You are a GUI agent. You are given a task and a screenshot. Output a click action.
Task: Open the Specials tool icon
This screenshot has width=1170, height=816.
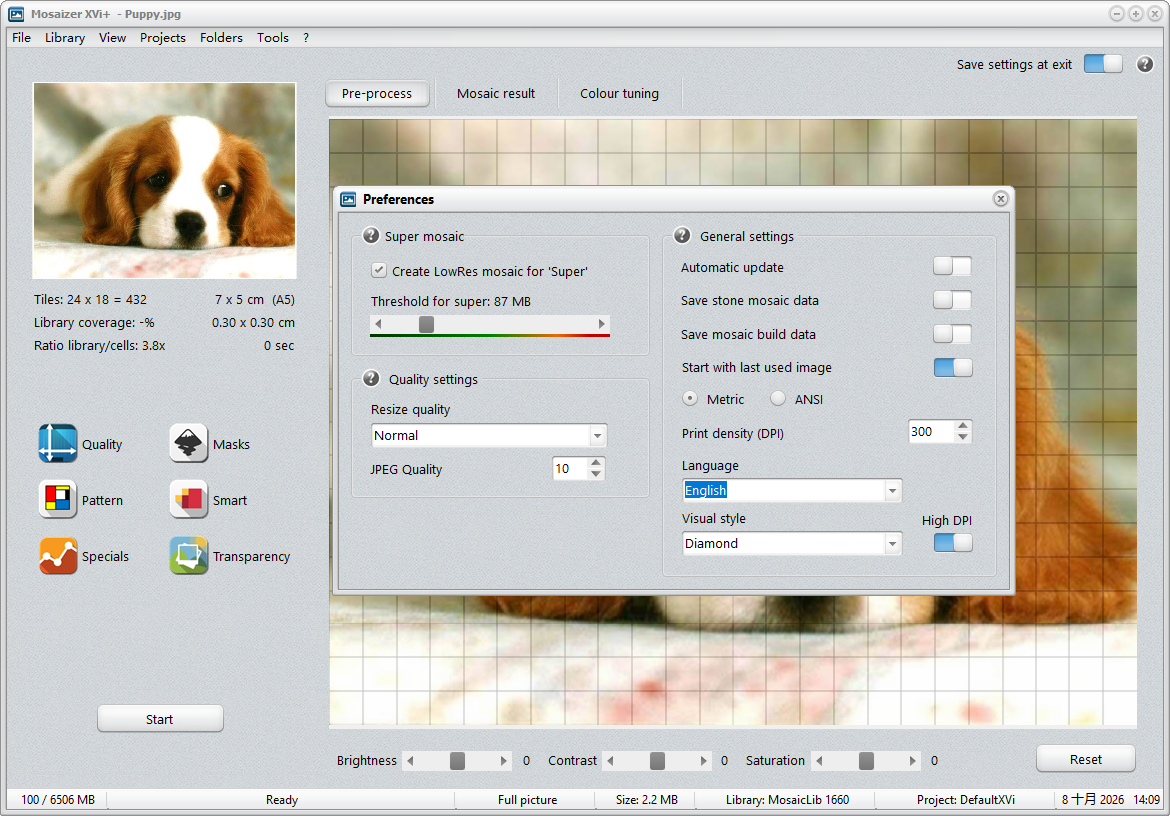(x=57, y=556)
